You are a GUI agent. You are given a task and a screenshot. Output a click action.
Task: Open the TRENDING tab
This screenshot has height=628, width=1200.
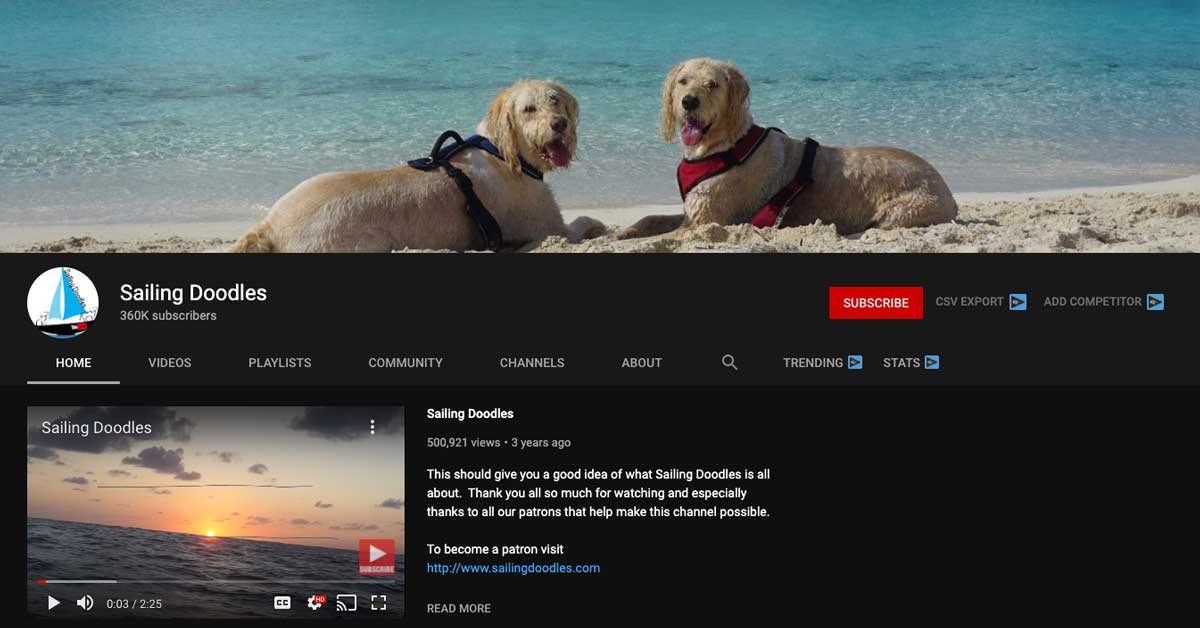pos(822,363)
